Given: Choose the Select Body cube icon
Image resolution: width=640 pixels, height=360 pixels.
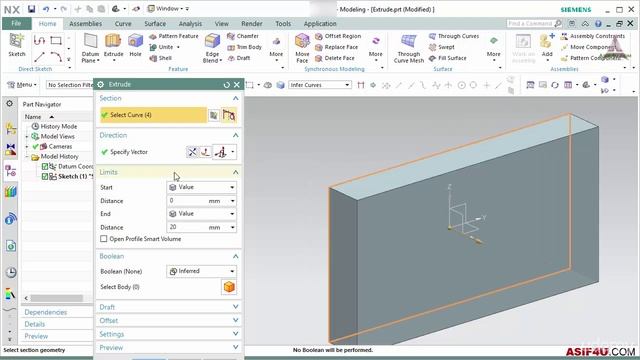Looking at the screenshot, I should [229, 287].
